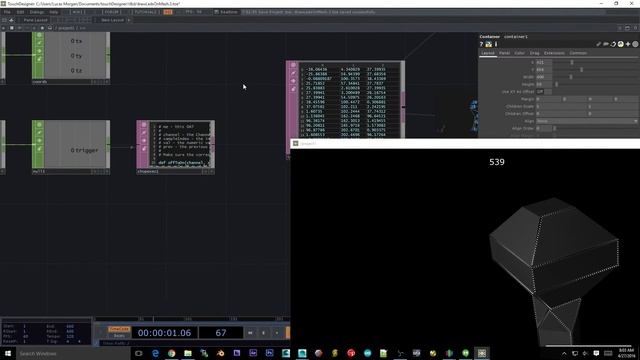This screenshot has width=640, height=360.
Task: Click the New Layout button
Action: point(112,20)
